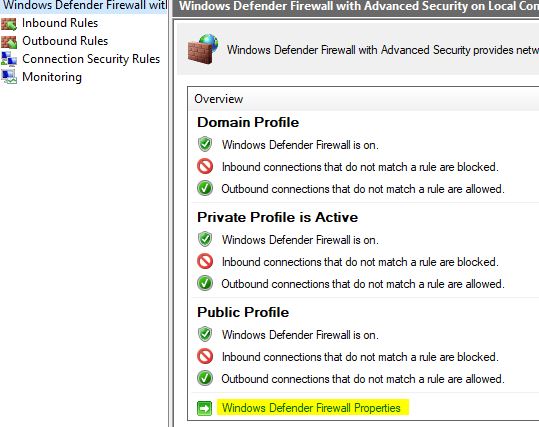
Task: Click the Inbound Rules brick wall icon
Action: coord(9,24)
